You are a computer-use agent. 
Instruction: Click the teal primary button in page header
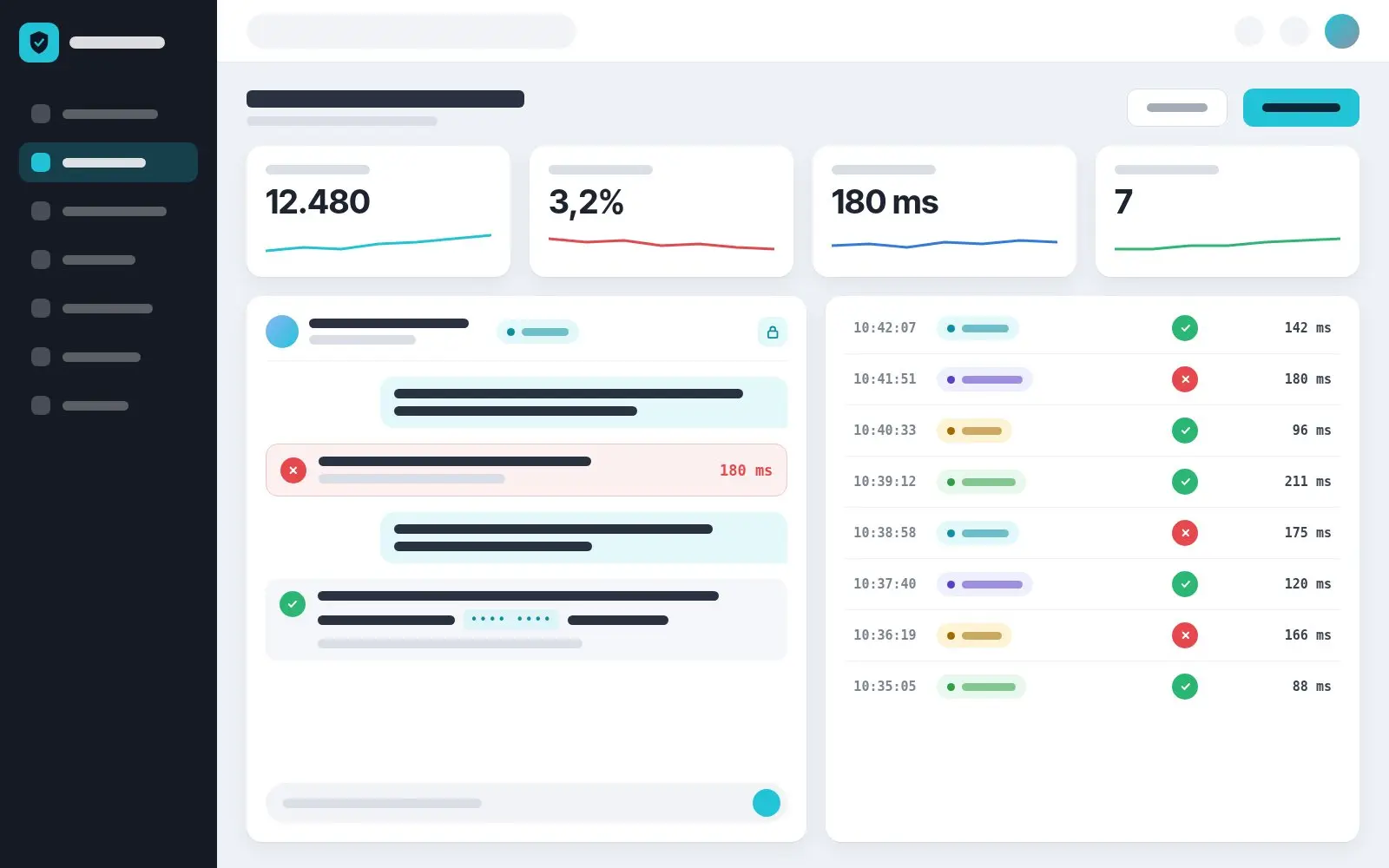coord(1300,108)
